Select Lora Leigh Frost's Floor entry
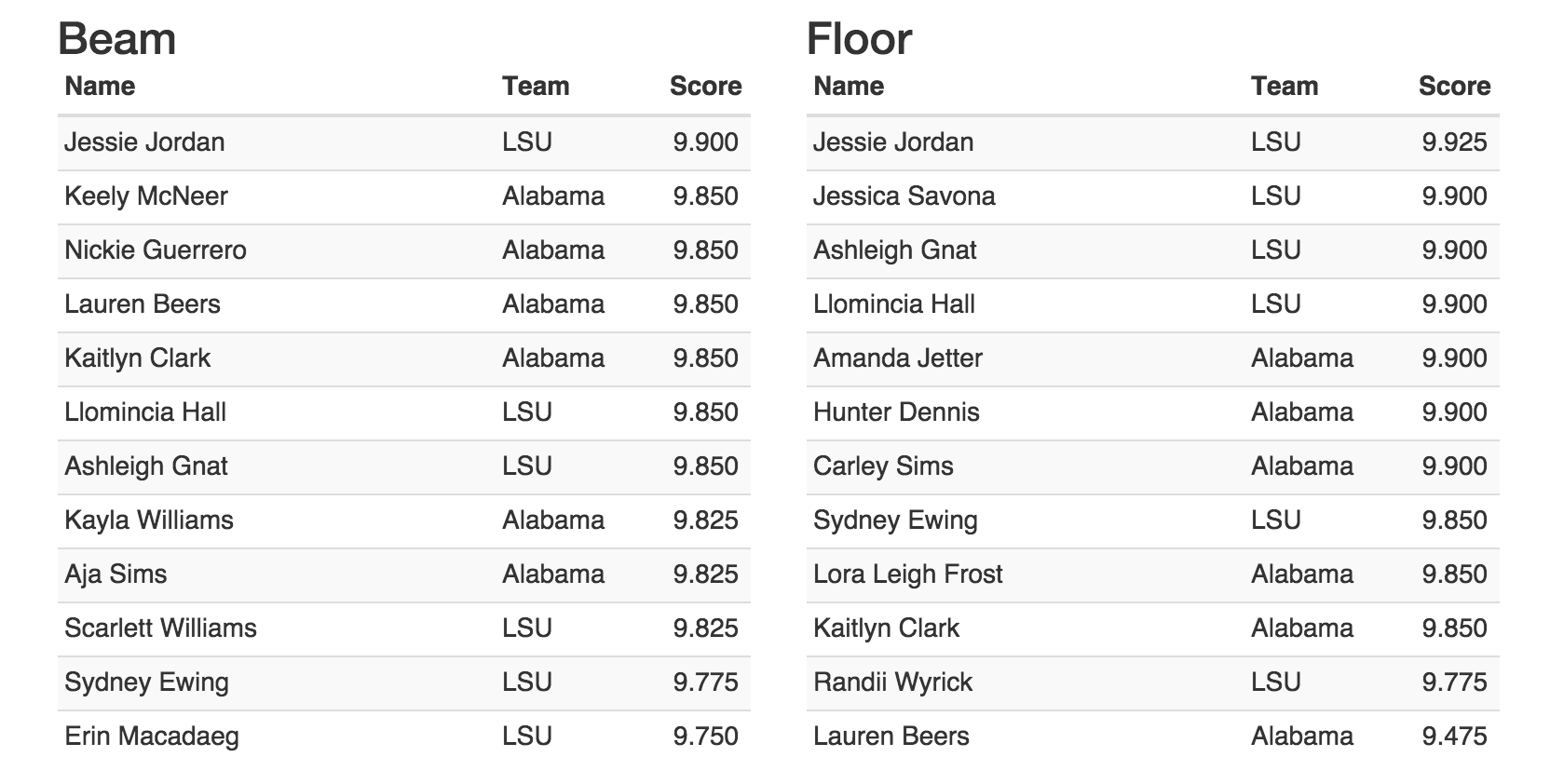The image size is (1550, 784). coord(907,574)
